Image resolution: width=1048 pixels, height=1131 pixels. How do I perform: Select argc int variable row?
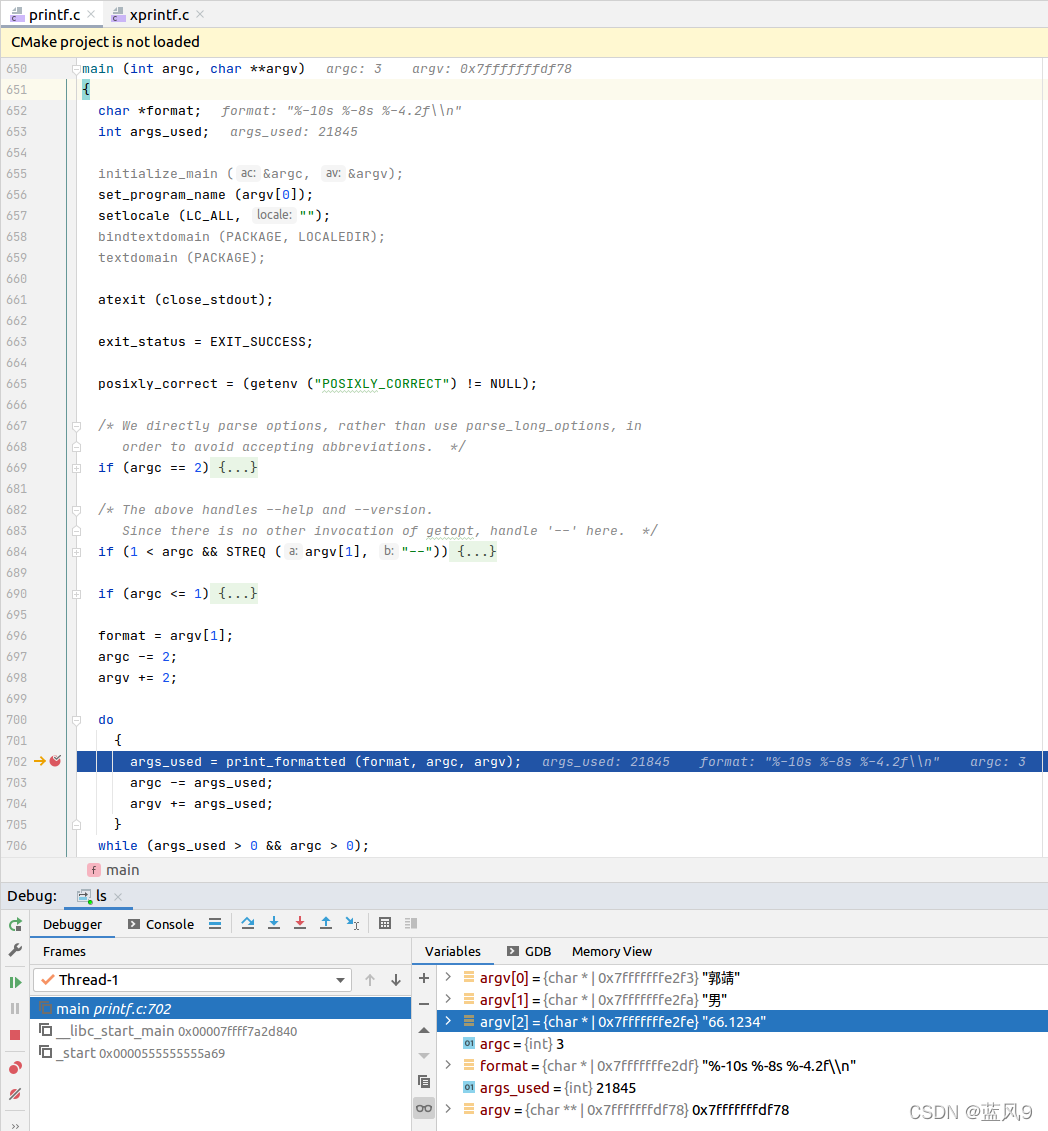(743, 1044)
